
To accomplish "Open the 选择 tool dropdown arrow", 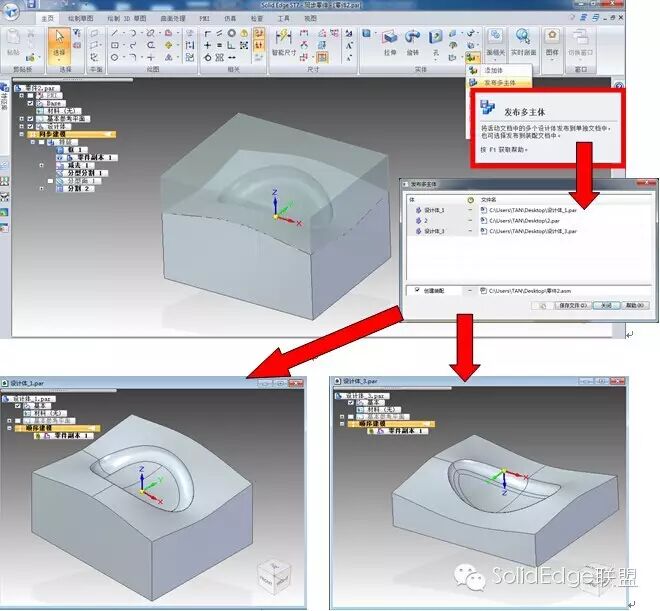I will point(59,60).
